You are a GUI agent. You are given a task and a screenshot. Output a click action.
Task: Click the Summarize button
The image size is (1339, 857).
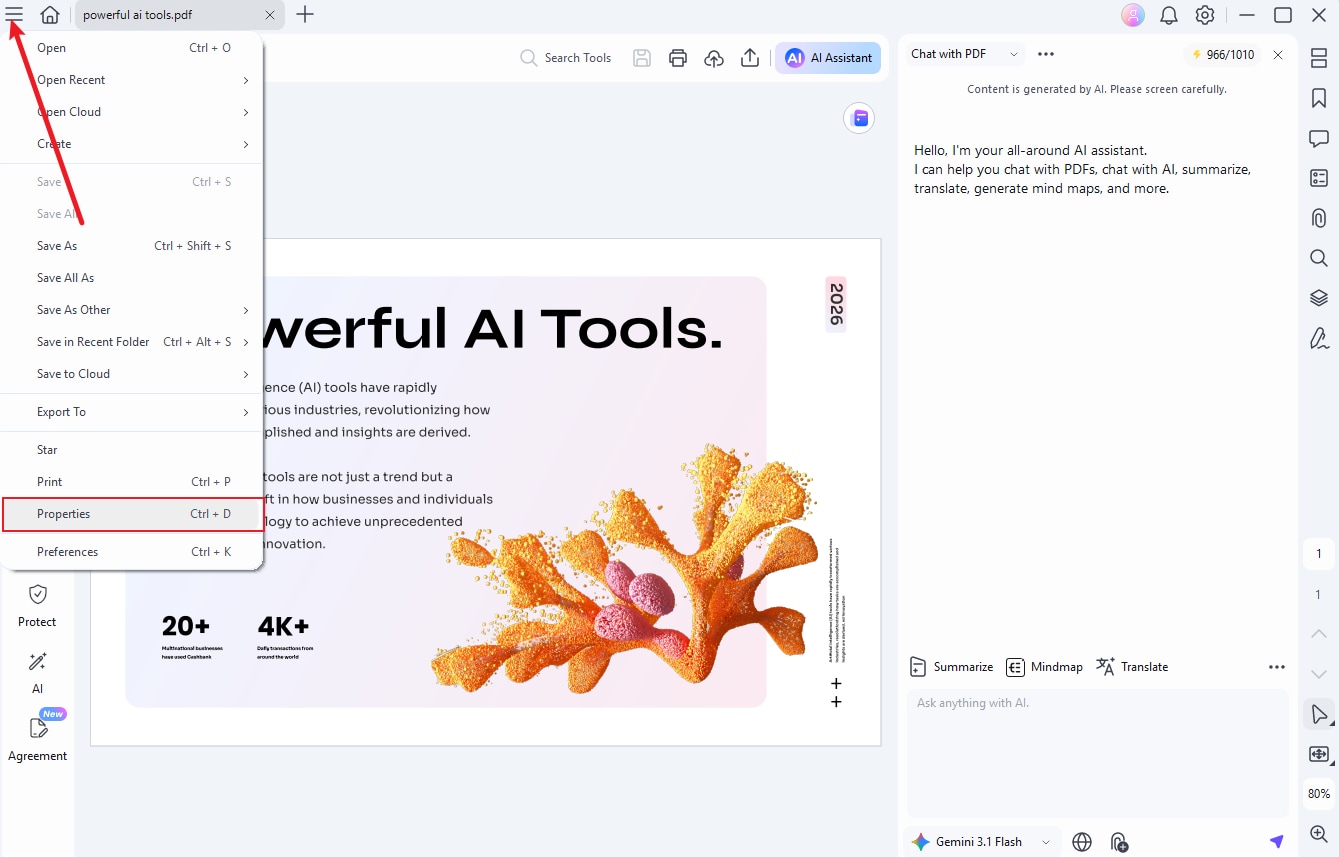coord(951,667)
